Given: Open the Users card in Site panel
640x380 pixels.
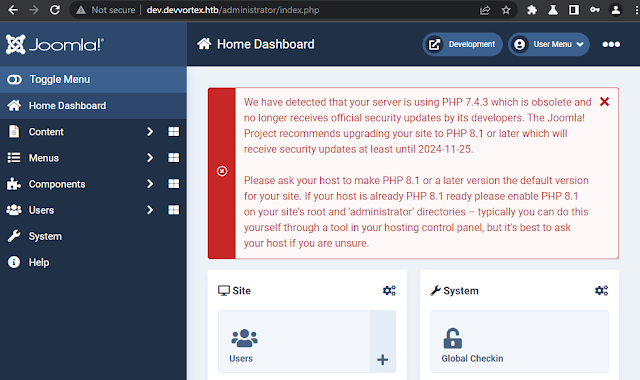Looking at the screenshot, I should 294,342.
